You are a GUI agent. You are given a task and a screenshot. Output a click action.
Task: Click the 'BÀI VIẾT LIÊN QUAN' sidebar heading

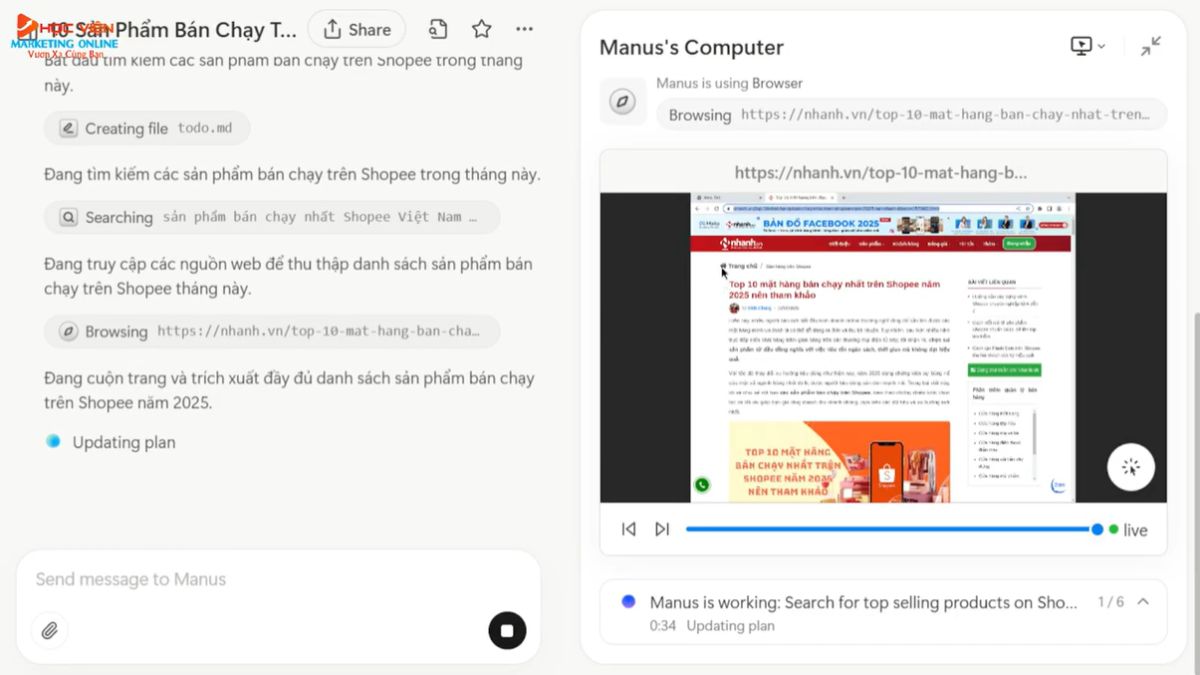pyautogui.click(x=991, y=283)
